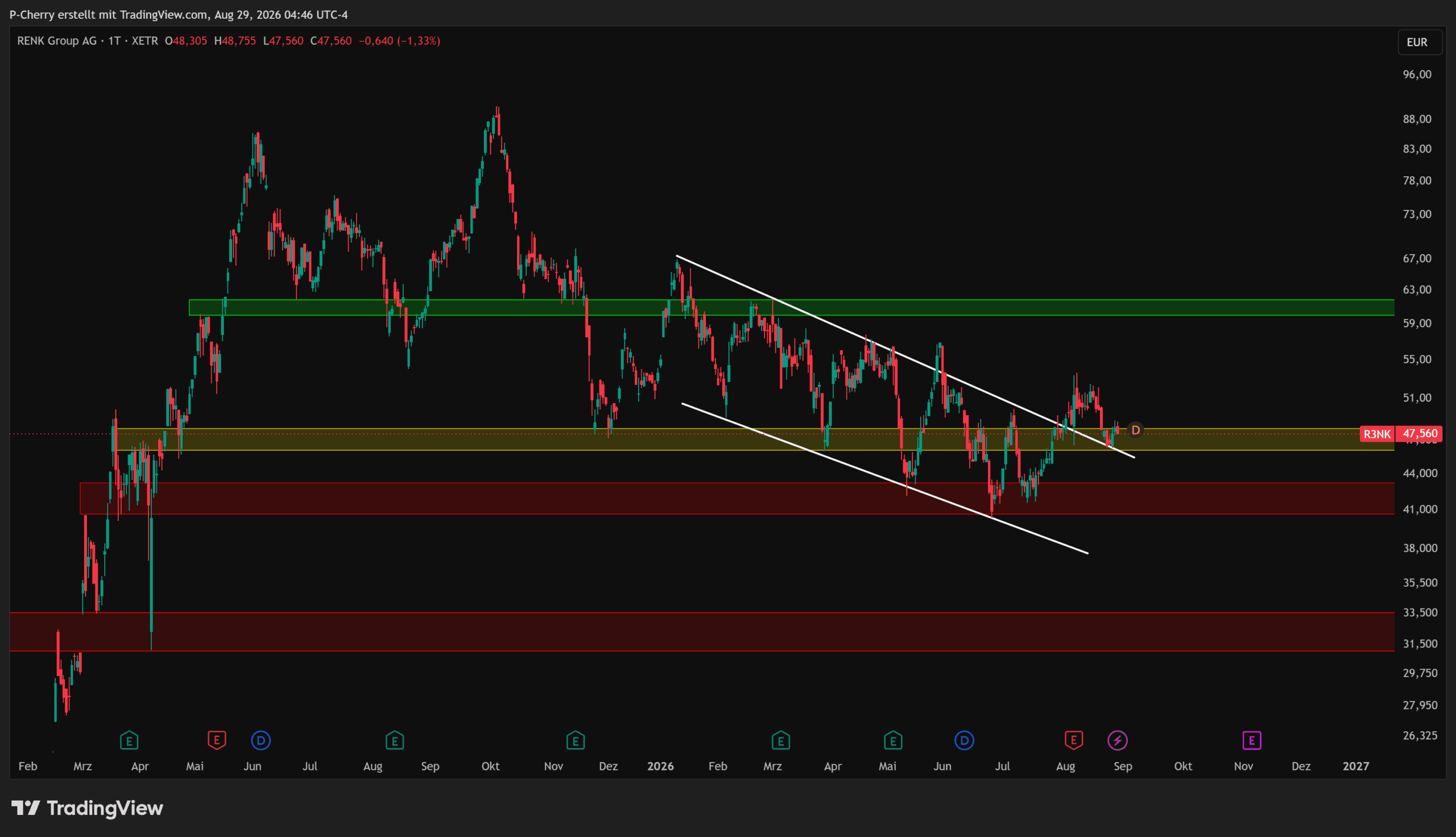Click the 88,00 price axis label
The image size is (1456, 837).
click(x=1417, y=119)
